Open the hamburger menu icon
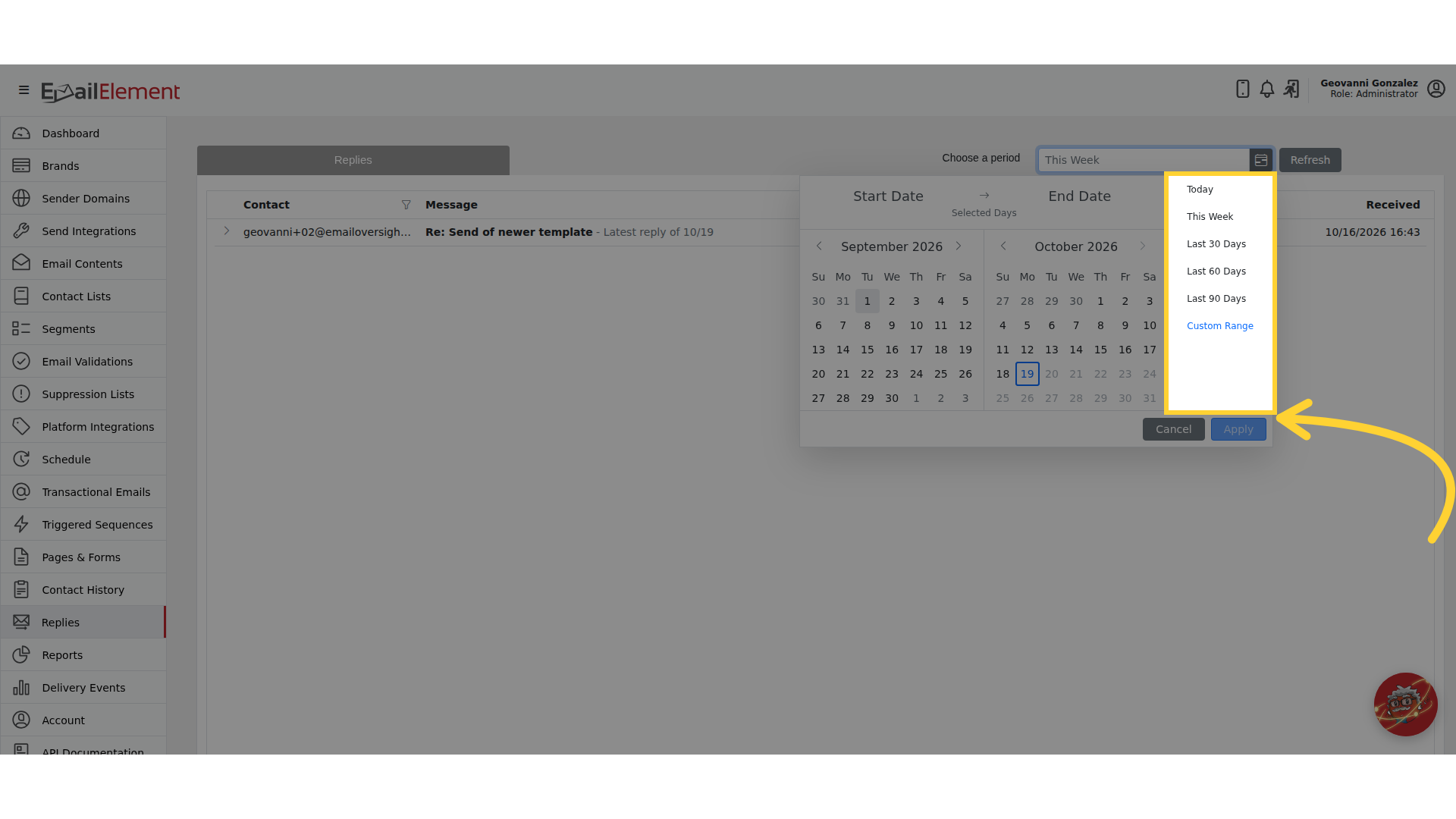Image resolution: width=1456 pixels, height=819 pixels. coord(24,90)
